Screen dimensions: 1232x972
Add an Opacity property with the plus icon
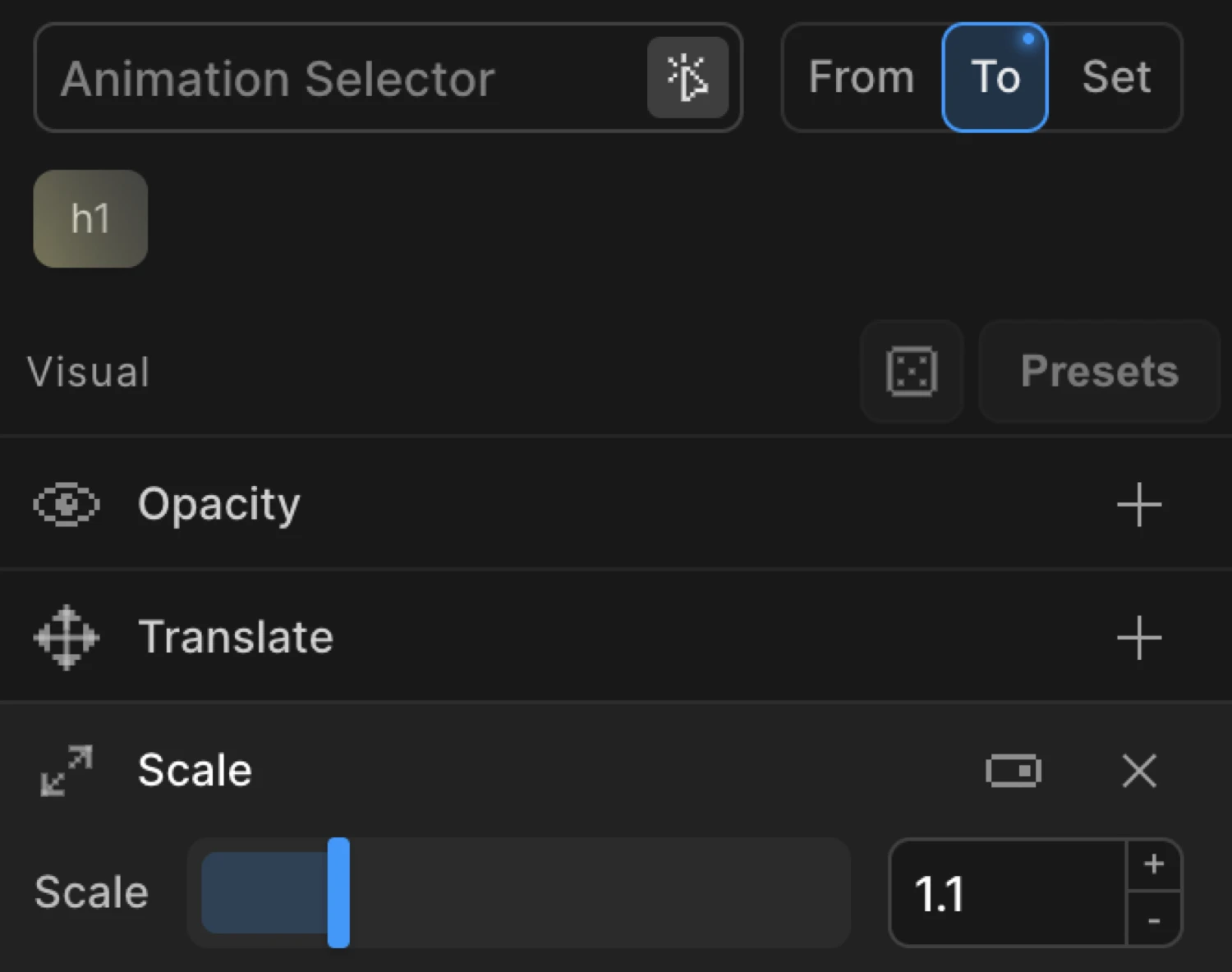1138,504
